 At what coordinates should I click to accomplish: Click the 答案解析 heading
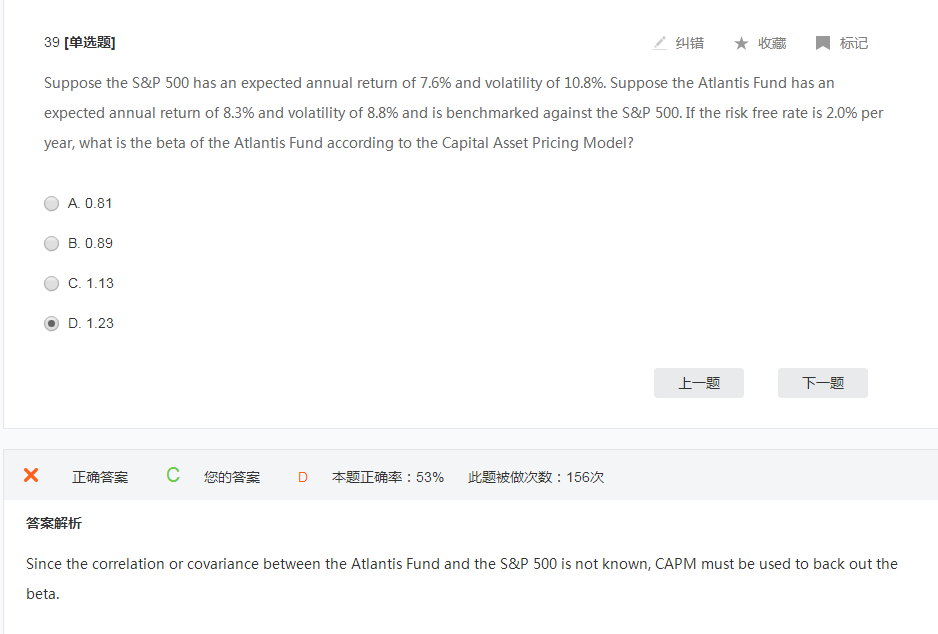click(54, 523)
